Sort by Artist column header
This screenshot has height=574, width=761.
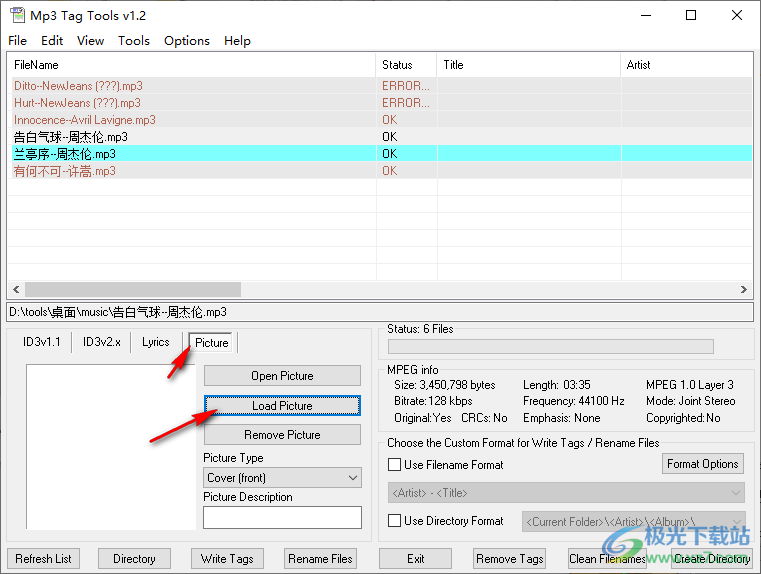tap(686, 65)
